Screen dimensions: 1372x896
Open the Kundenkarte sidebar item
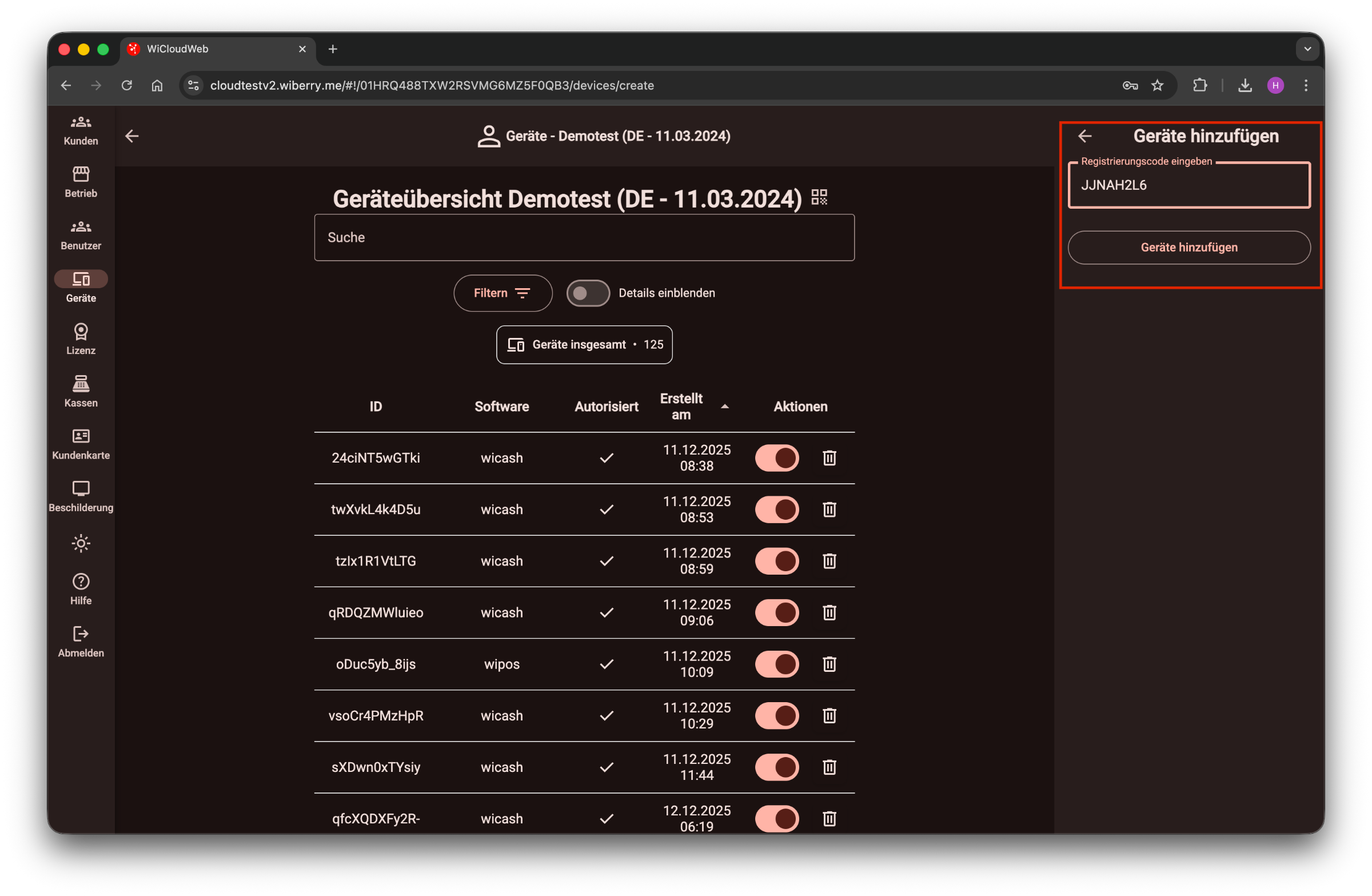tap(81, 443)
